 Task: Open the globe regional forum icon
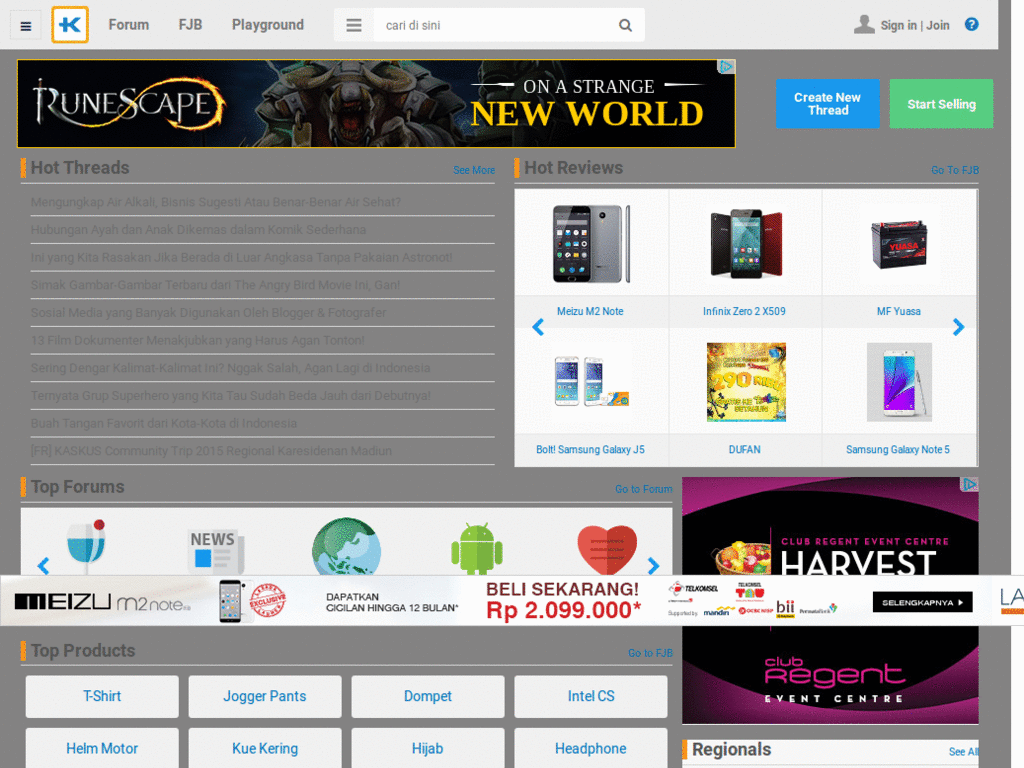point(347,547)
